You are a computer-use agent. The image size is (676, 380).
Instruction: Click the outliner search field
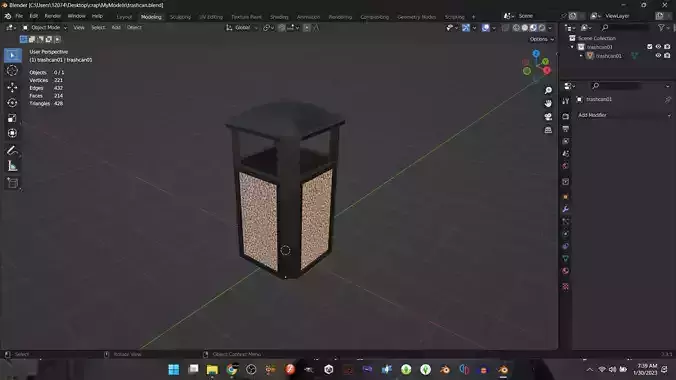[624, 28]
